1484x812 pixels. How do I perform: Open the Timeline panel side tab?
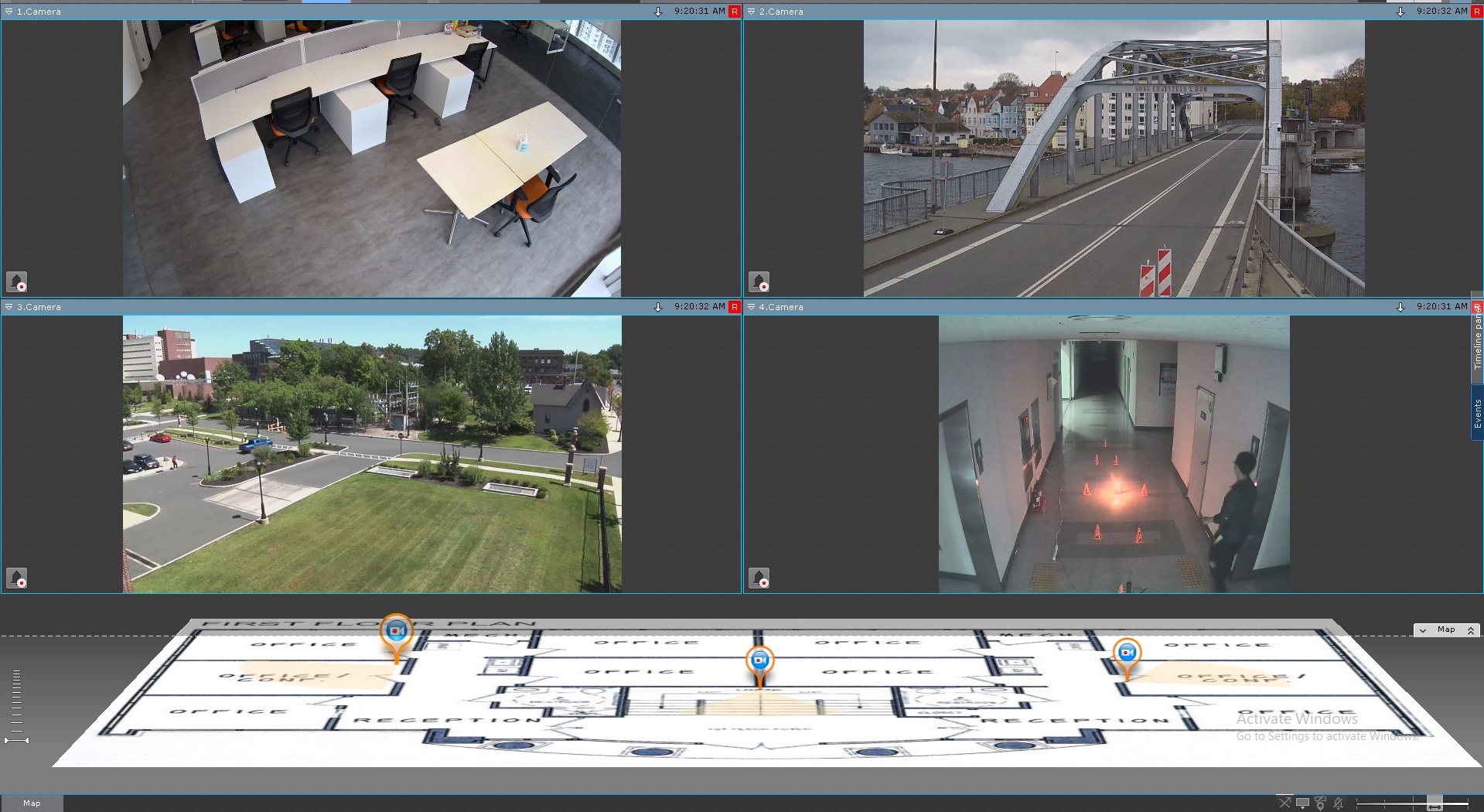point(1477,342)
